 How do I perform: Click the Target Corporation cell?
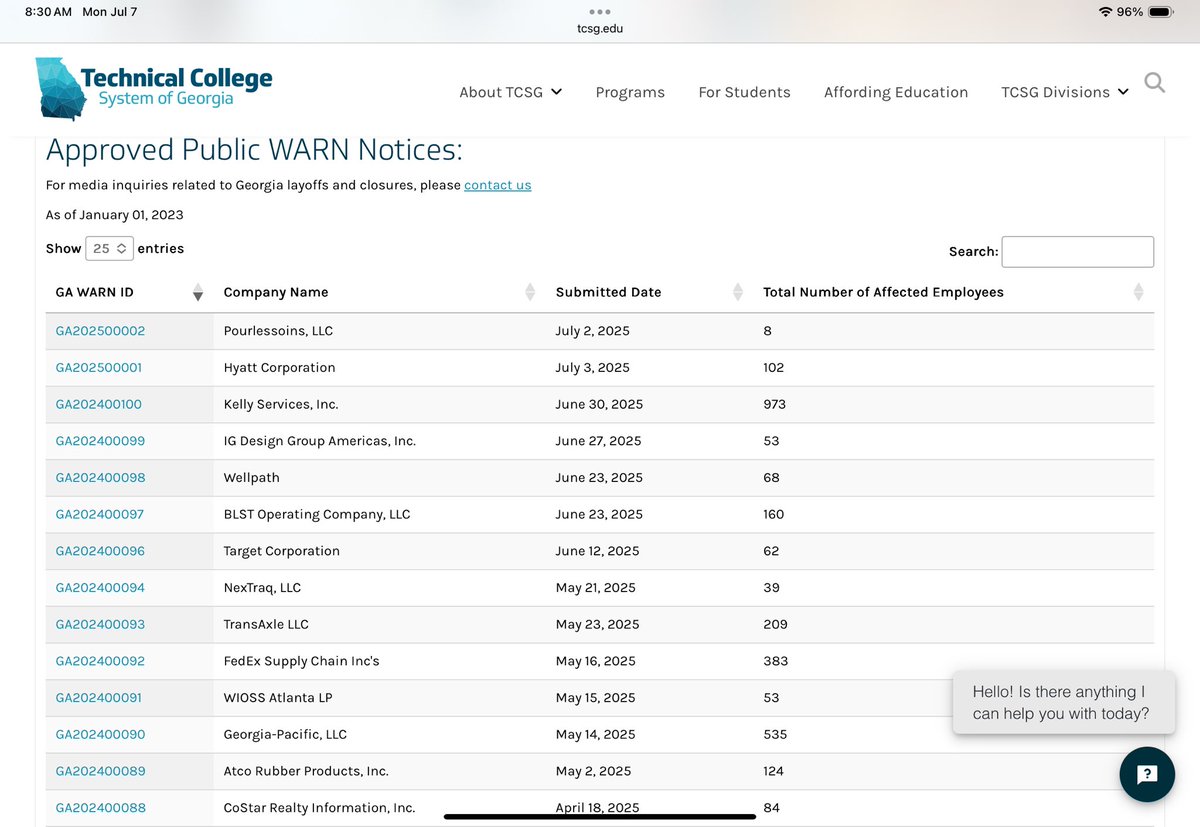282,551
